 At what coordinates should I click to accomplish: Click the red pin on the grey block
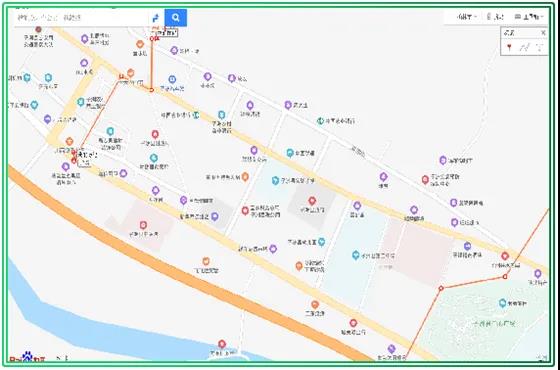tap(312, 200)
